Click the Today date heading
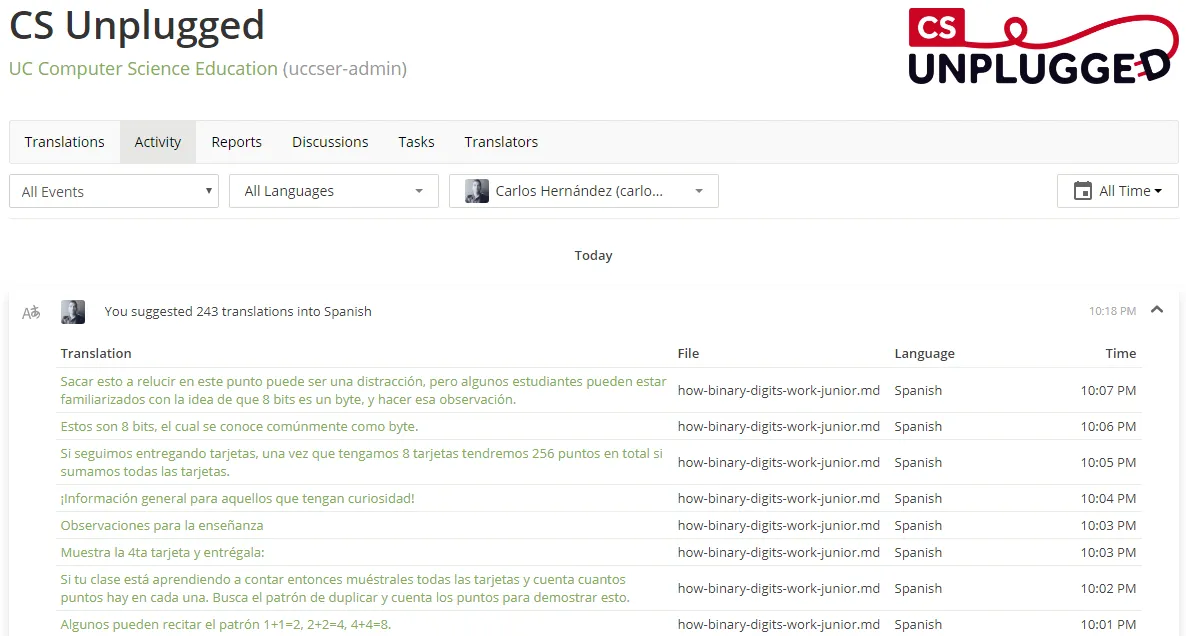Screen dimensions: 1186x636 click(593, 256)
